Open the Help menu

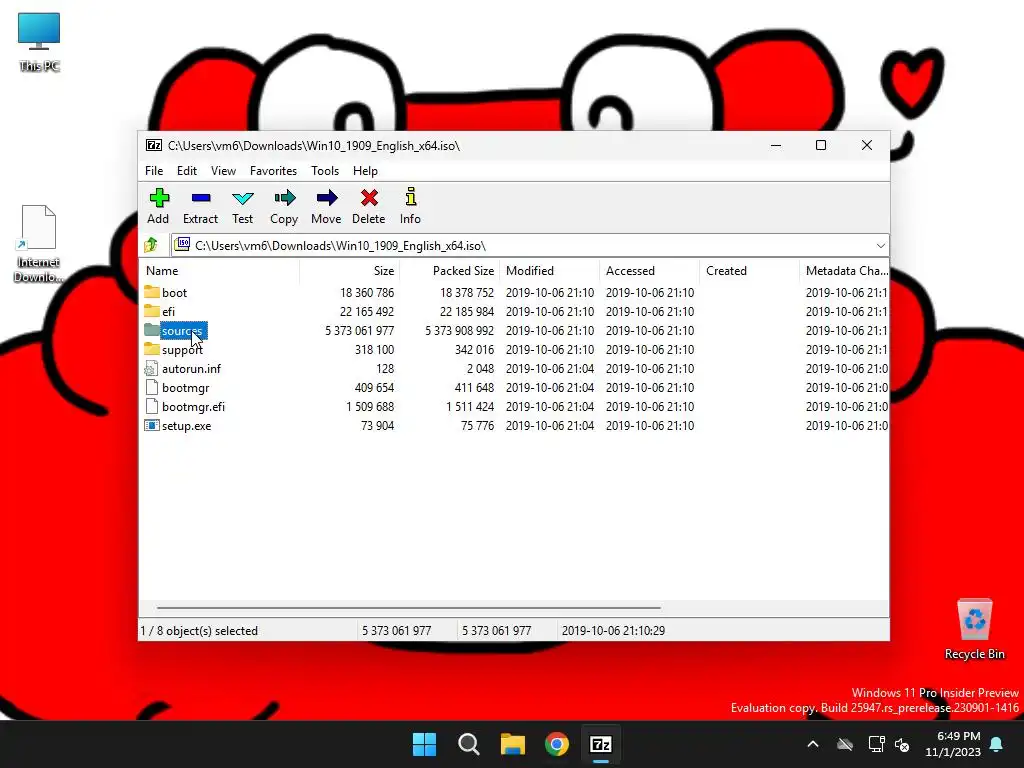tap(365, 170)
